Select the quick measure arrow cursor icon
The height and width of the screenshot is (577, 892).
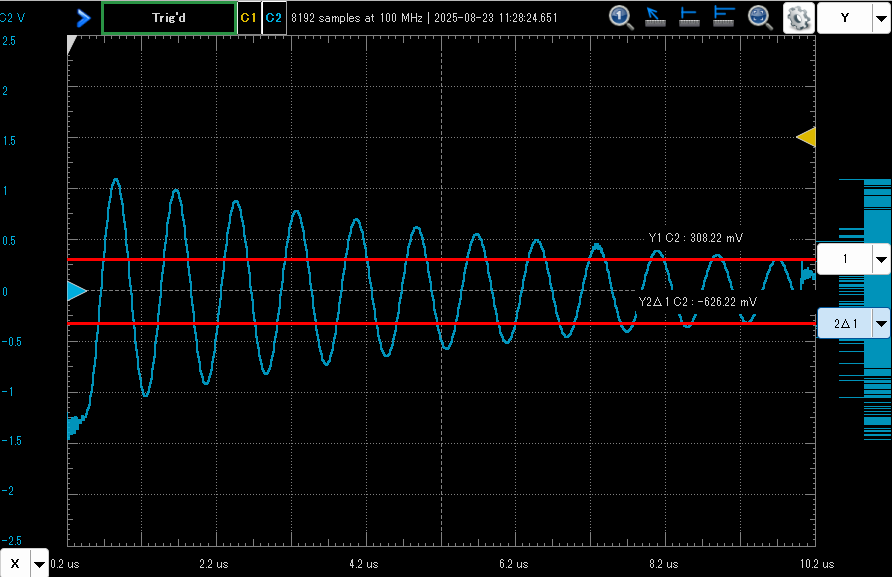tap(655, 17)
